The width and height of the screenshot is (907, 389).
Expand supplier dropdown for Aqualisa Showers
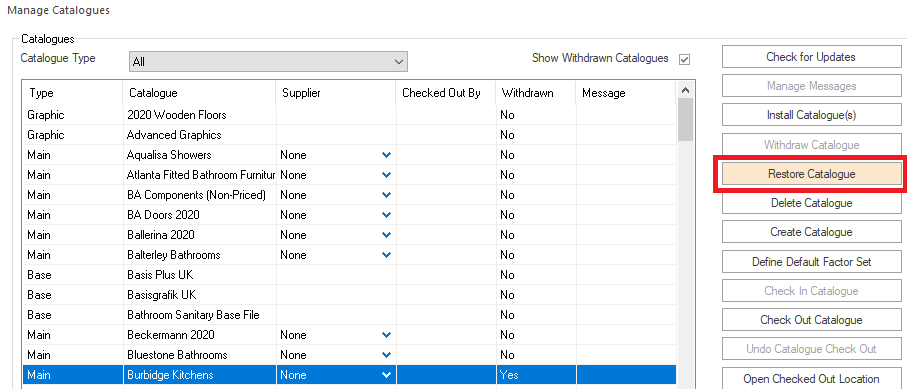pos(386,155)
